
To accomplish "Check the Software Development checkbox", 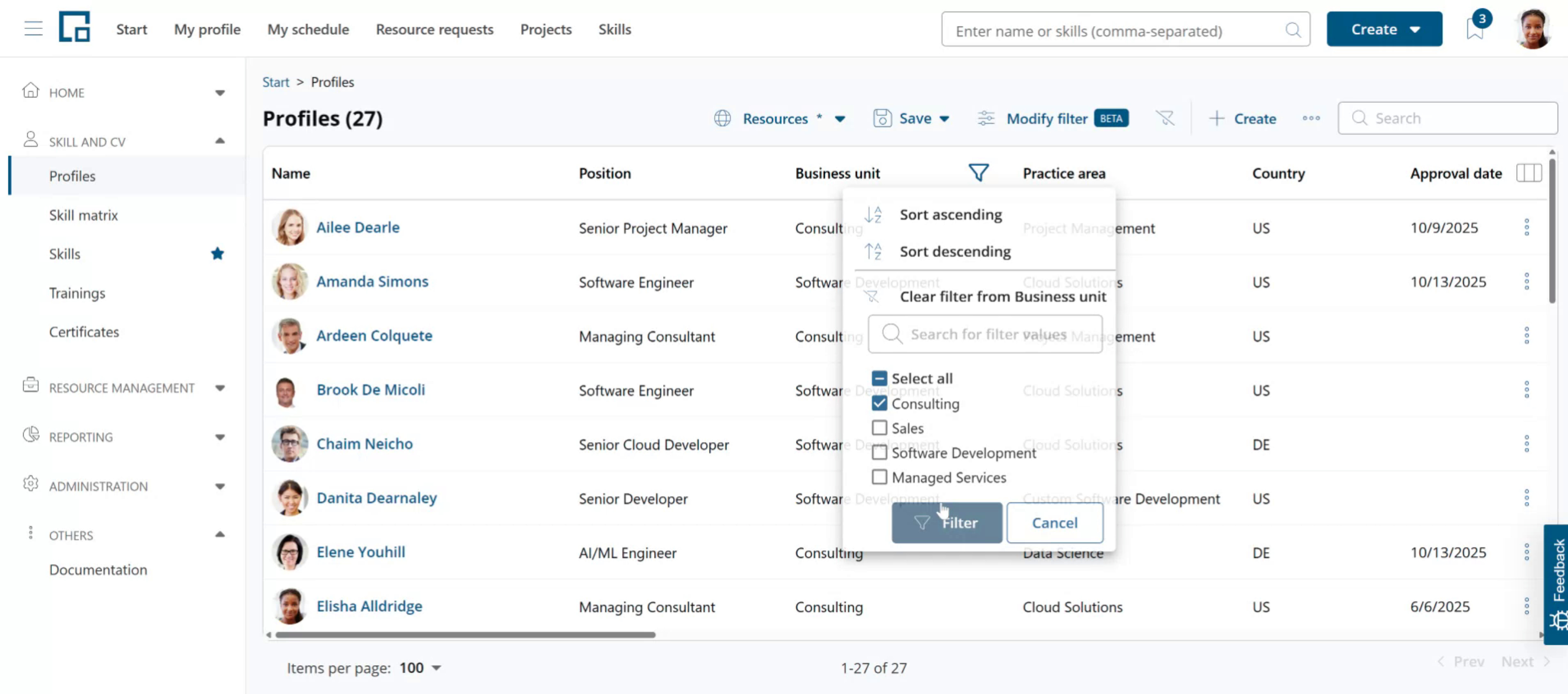I will click(x=879, y=453).
